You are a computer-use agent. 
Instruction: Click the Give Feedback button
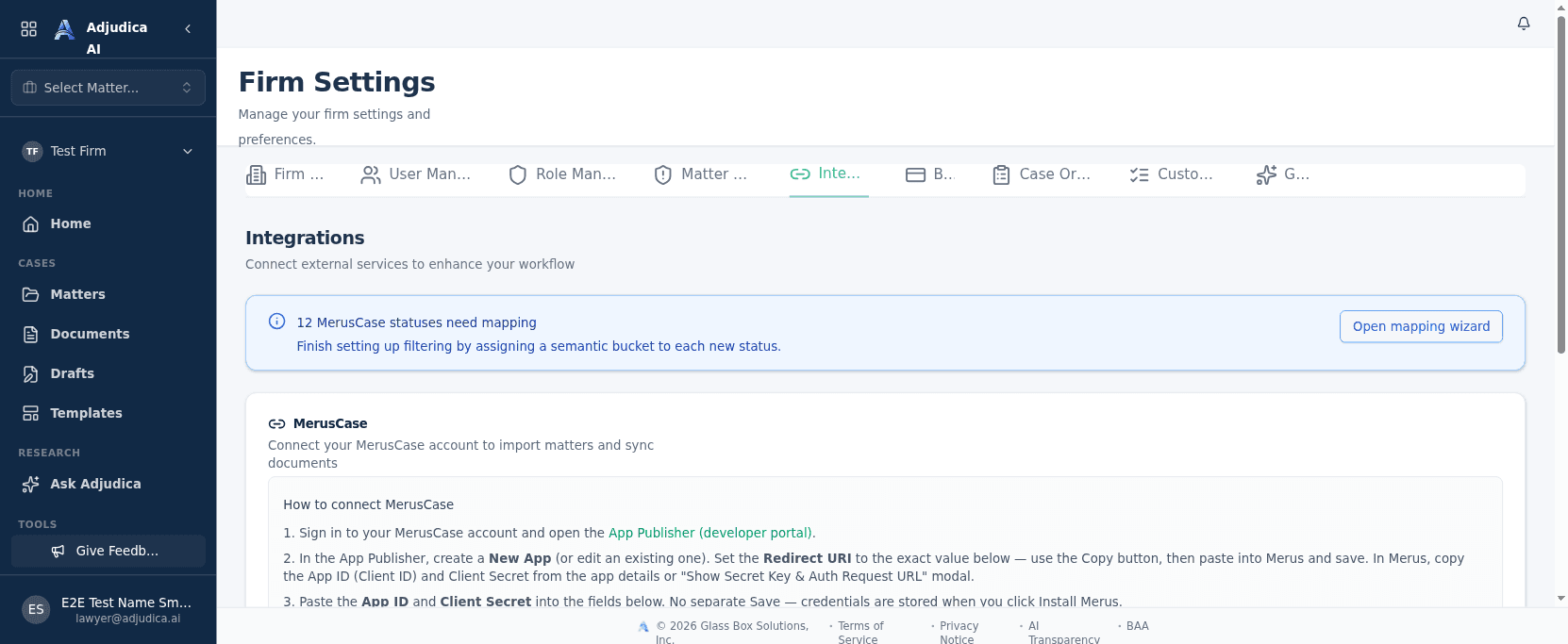[x=108, y=551]
